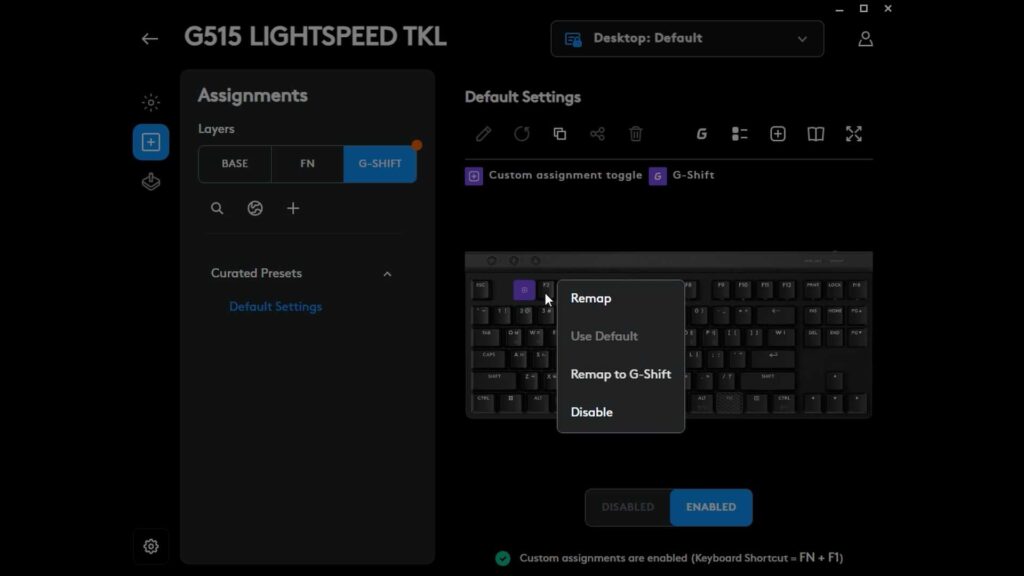This screenshot has width=1024, height=576.
Task: Open the Lighting settings sidebar icon
Action: tap(151, 103)
